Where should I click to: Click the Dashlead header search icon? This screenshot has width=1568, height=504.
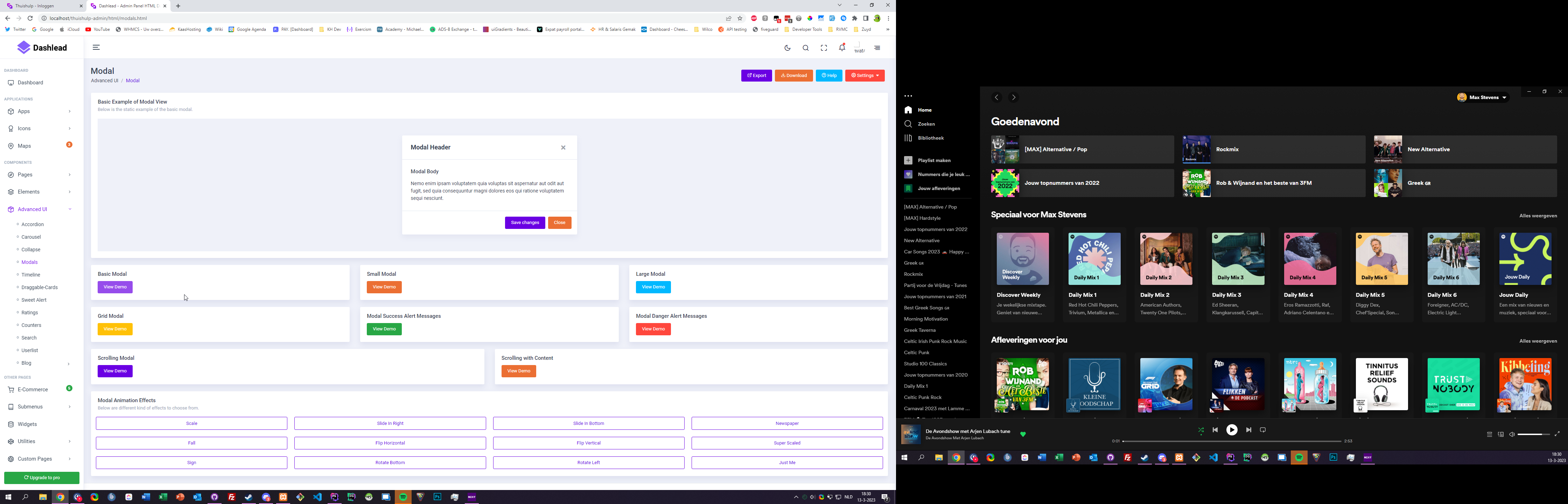pos(805,48)
